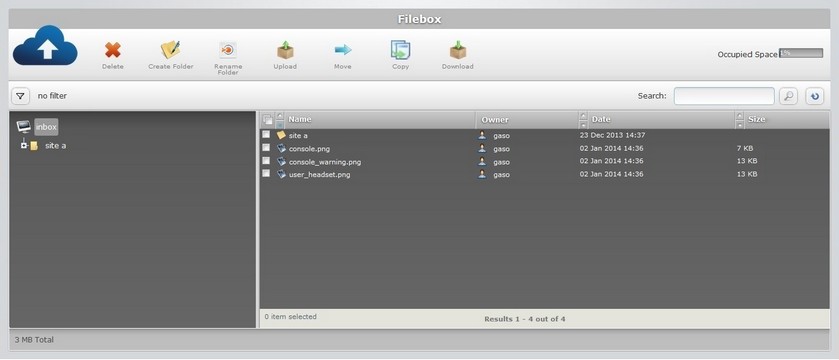Click the red X Delete icon

(112, 50)
